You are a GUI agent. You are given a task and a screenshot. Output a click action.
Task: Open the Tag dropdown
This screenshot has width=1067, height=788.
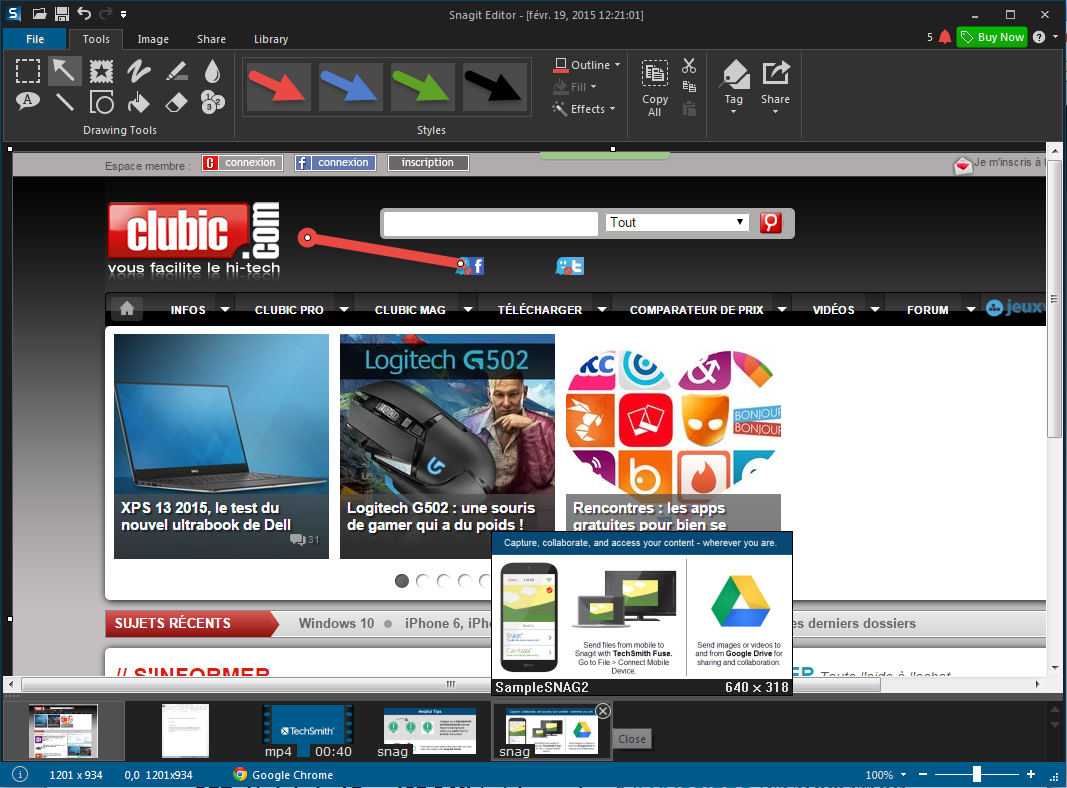[734, 87]
